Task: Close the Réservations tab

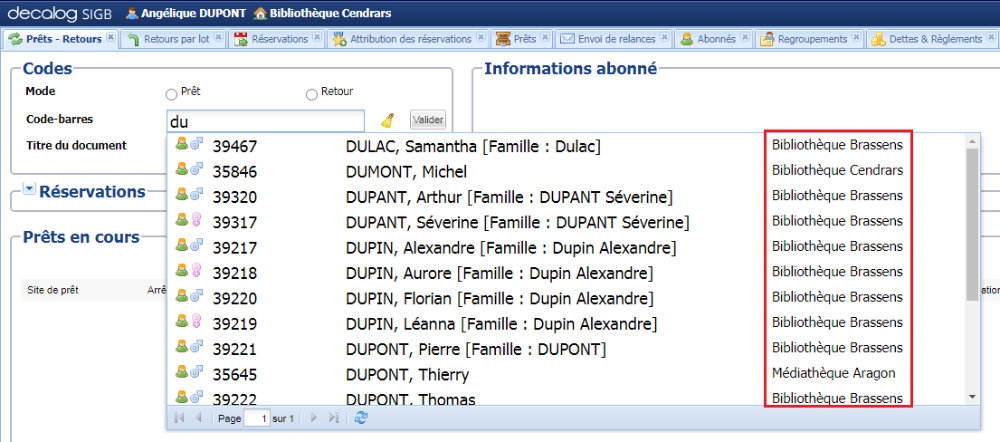Action: [x=317, y=38]
